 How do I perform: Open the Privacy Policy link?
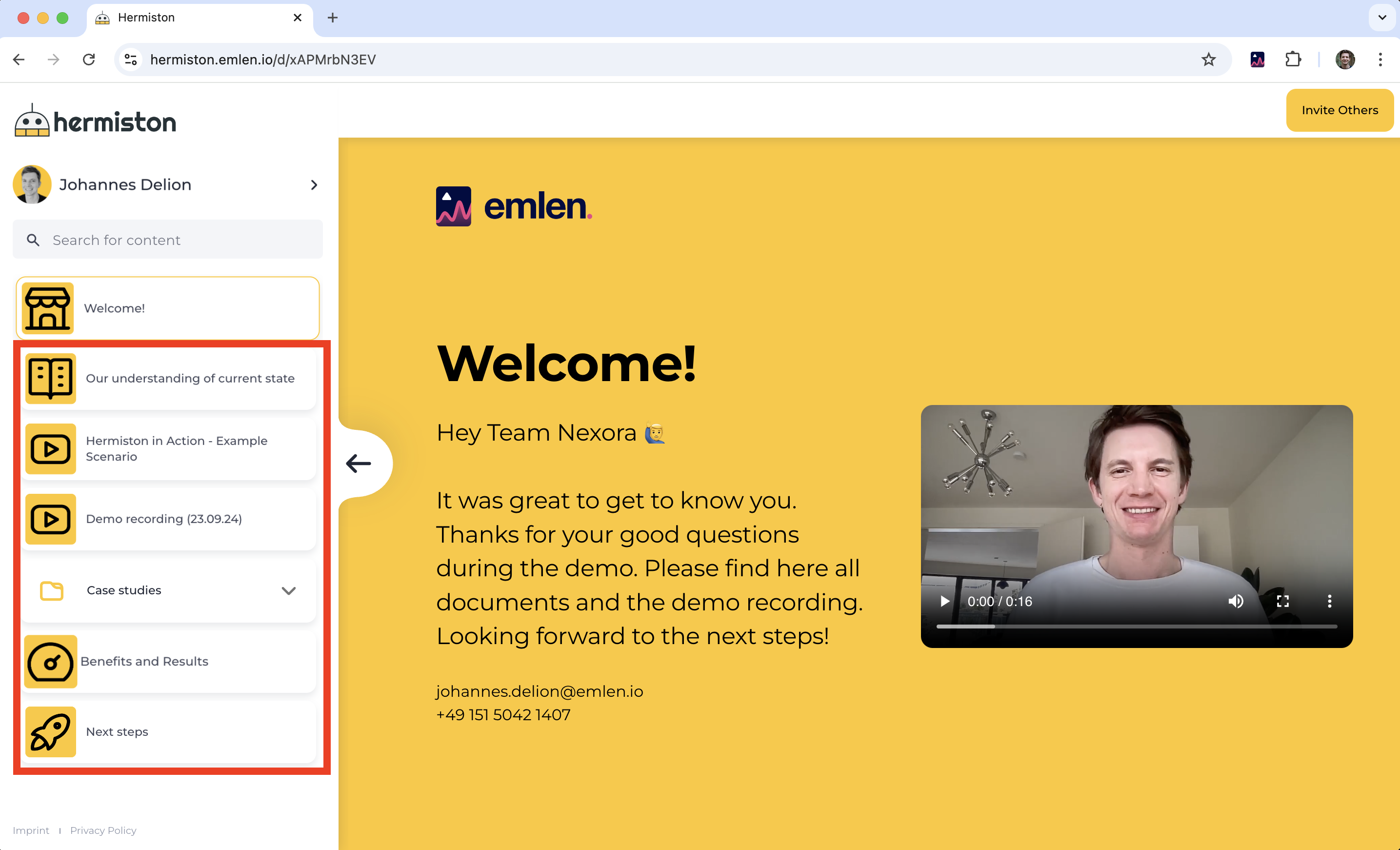tap(103, 830)
